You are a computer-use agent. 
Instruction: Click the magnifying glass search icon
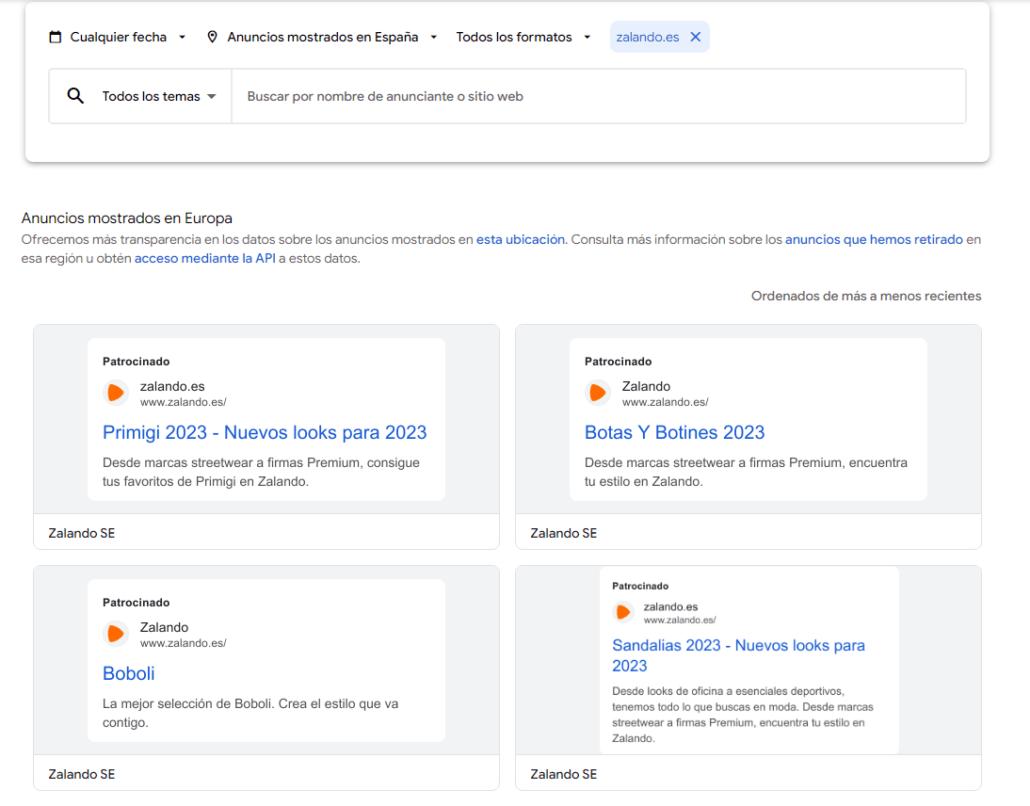coord(75,96)
